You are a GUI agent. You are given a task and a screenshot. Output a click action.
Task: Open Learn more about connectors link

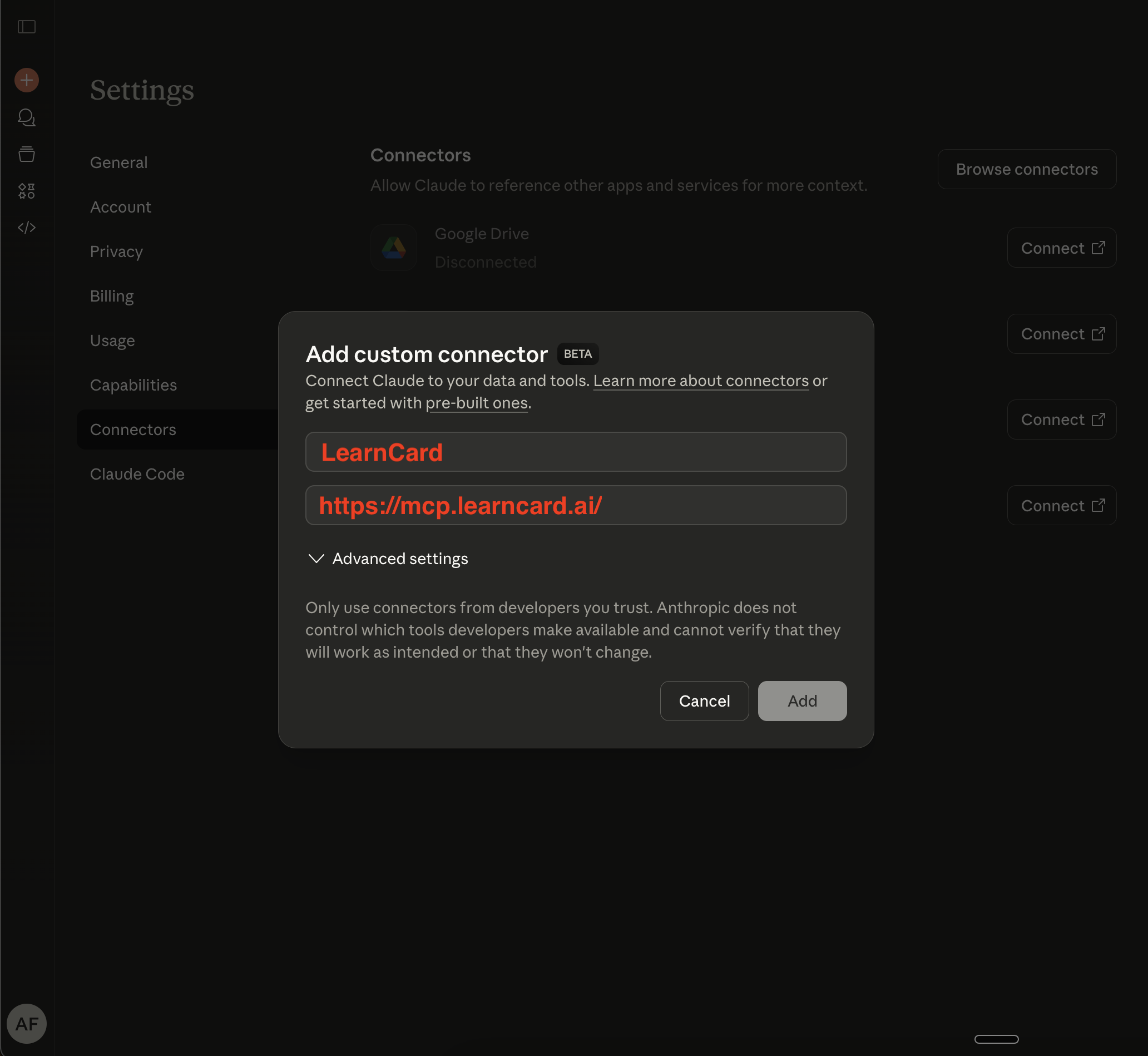click(700, 381)
